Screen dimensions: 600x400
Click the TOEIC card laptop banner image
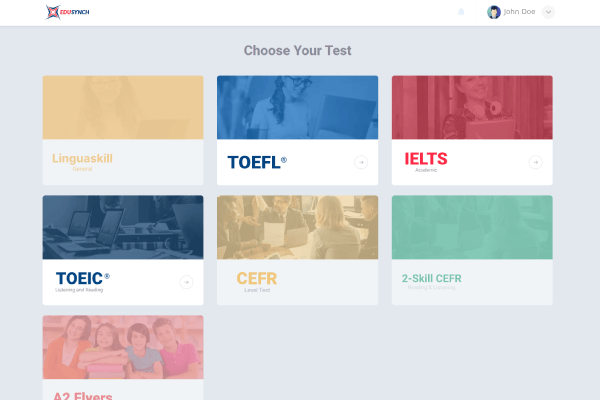pos(122,227)
